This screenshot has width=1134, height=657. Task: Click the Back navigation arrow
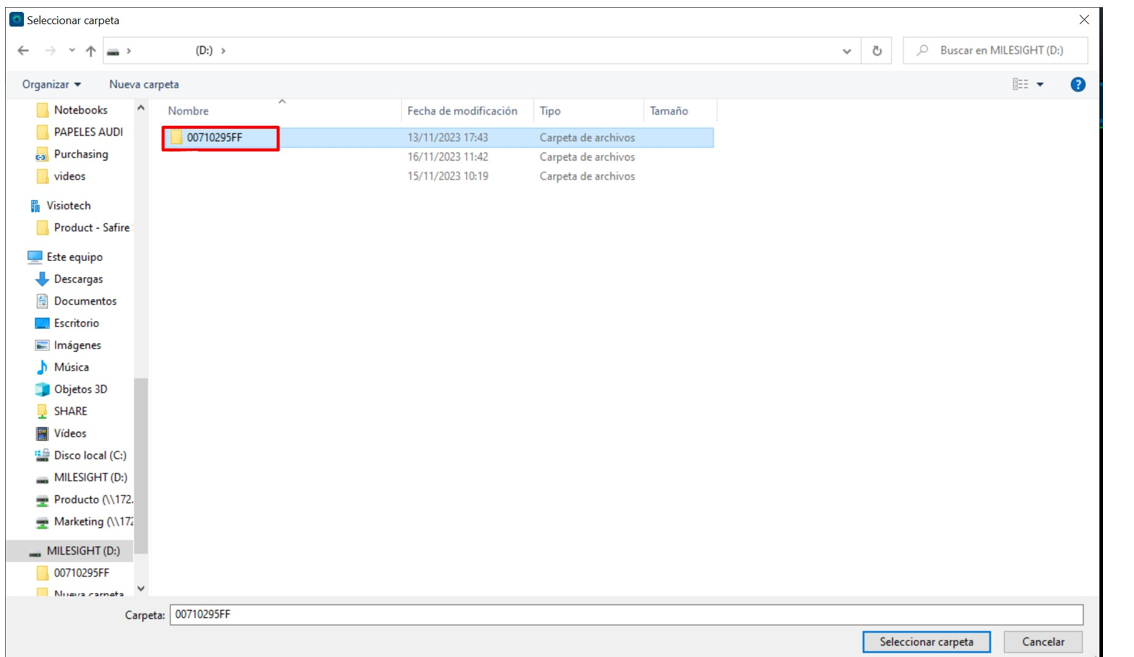click(21, 50)
